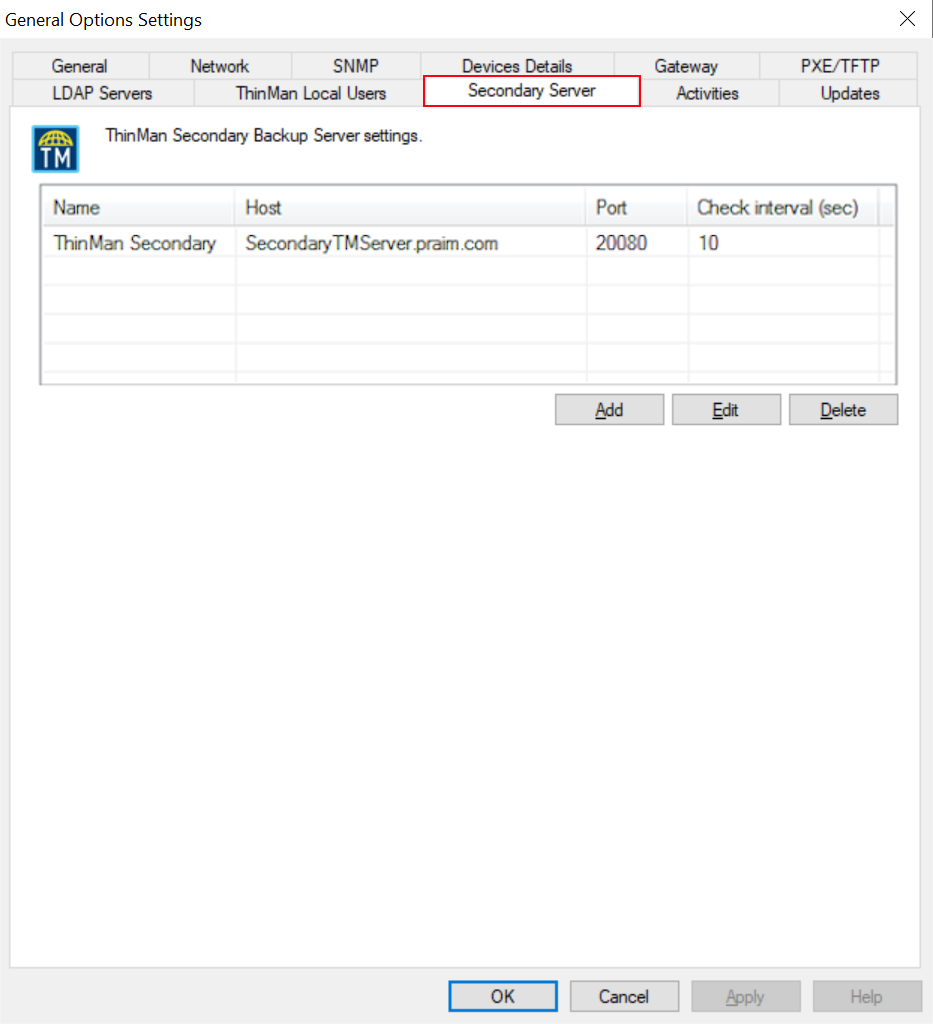Open the Gateway tab

tap(686, 66)
